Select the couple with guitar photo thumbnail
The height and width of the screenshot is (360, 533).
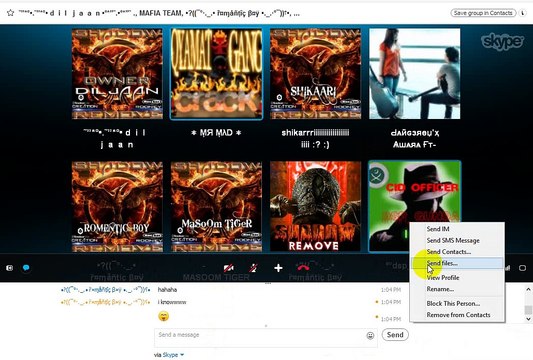415,74
